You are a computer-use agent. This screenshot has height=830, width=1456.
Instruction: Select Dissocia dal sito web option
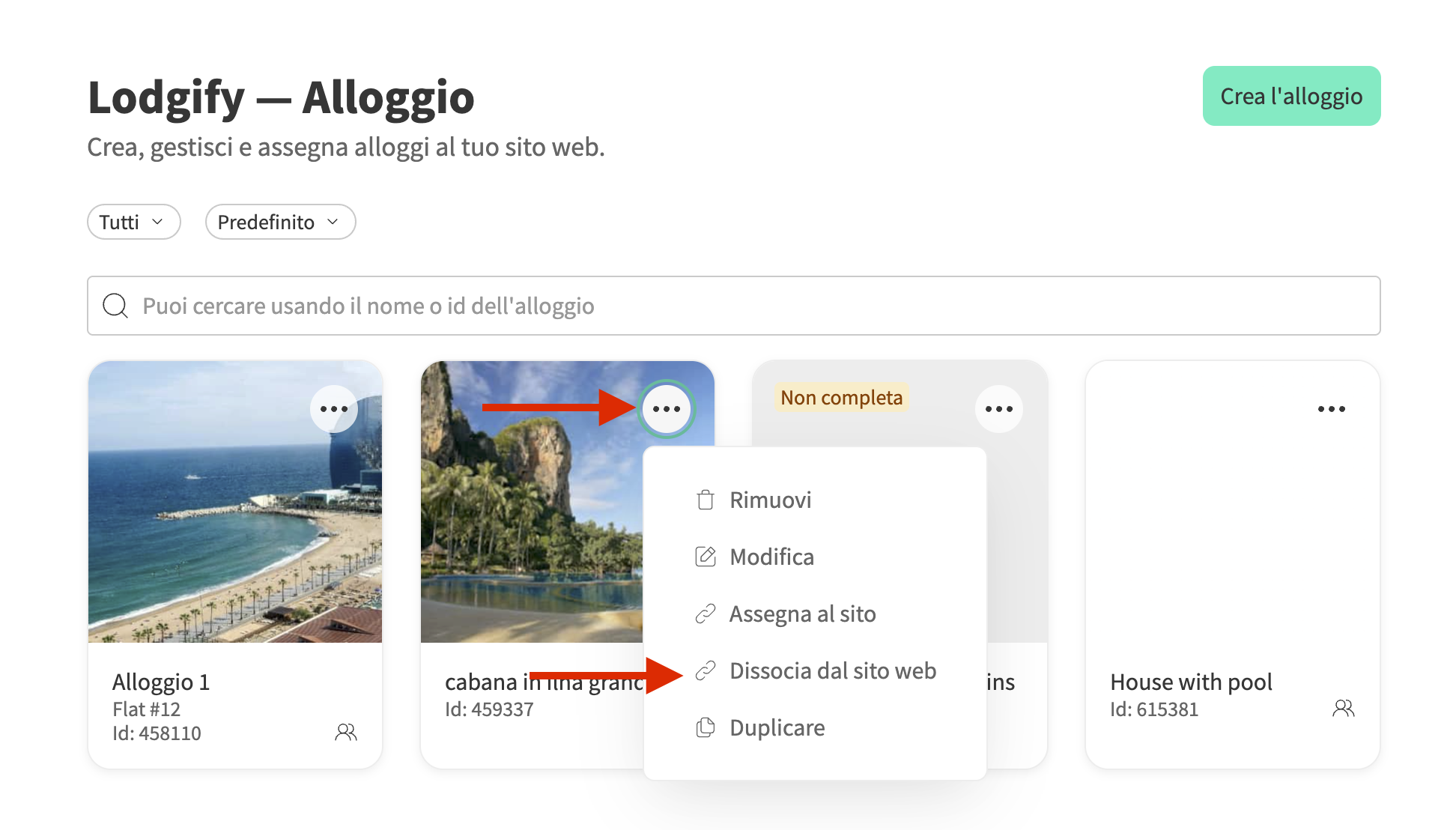pos(832,671)
